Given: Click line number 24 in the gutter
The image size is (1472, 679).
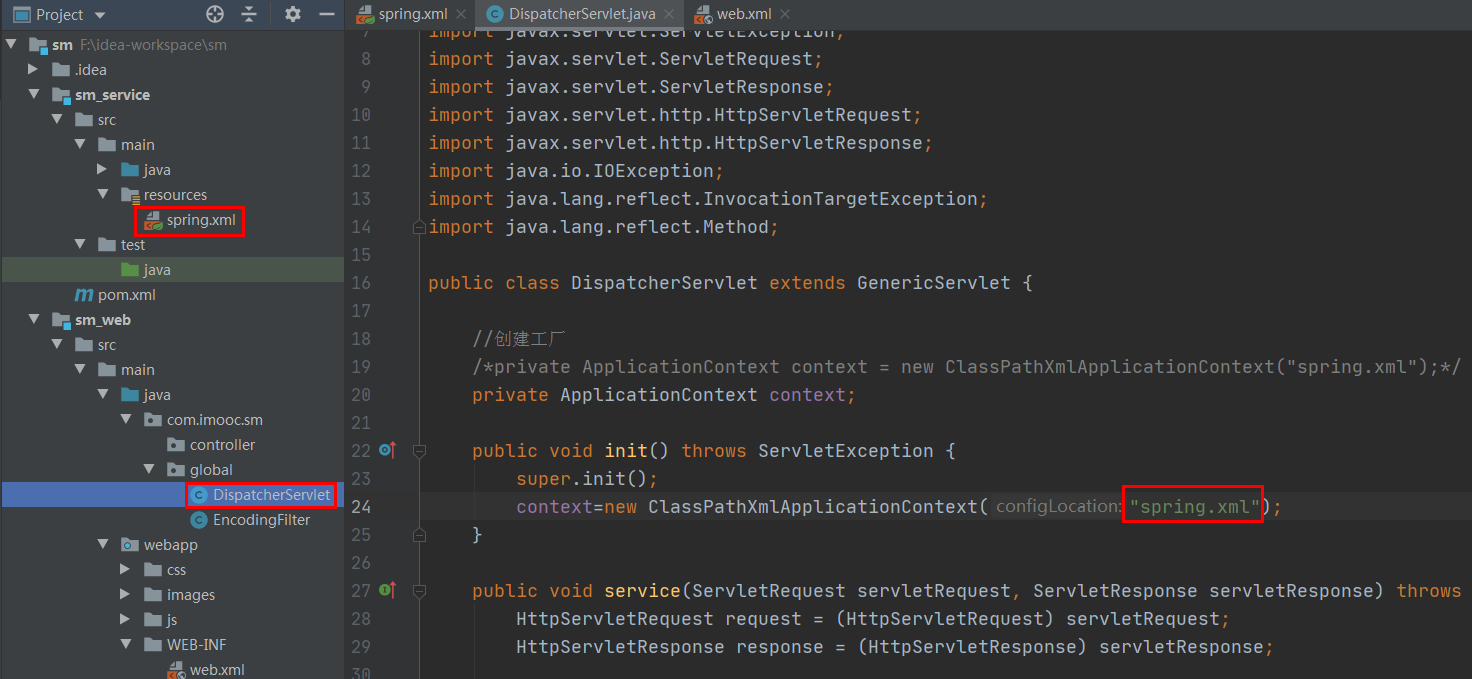Looking at the screenshot, I should click(361, 507).
